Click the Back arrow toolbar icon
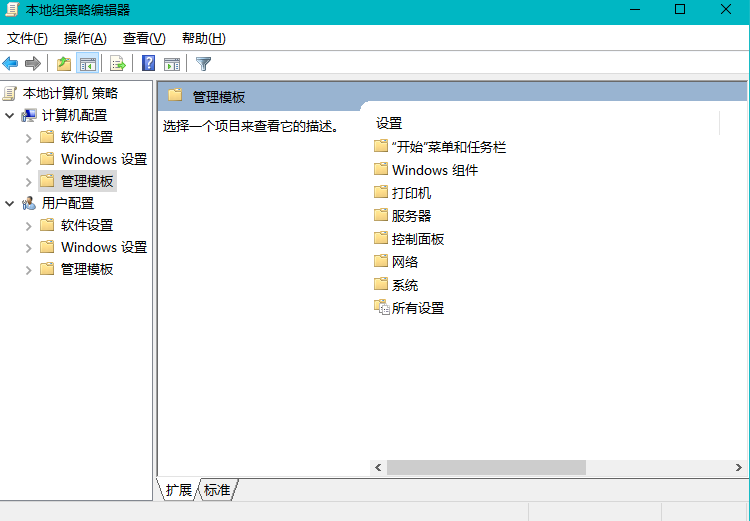 (10, 63)
